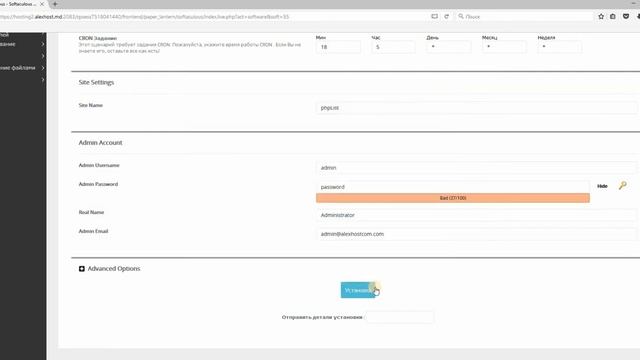Edit the CRON День field
This screenshot has height=360, width=640.
pyautogui.click(x=448, y=47)
